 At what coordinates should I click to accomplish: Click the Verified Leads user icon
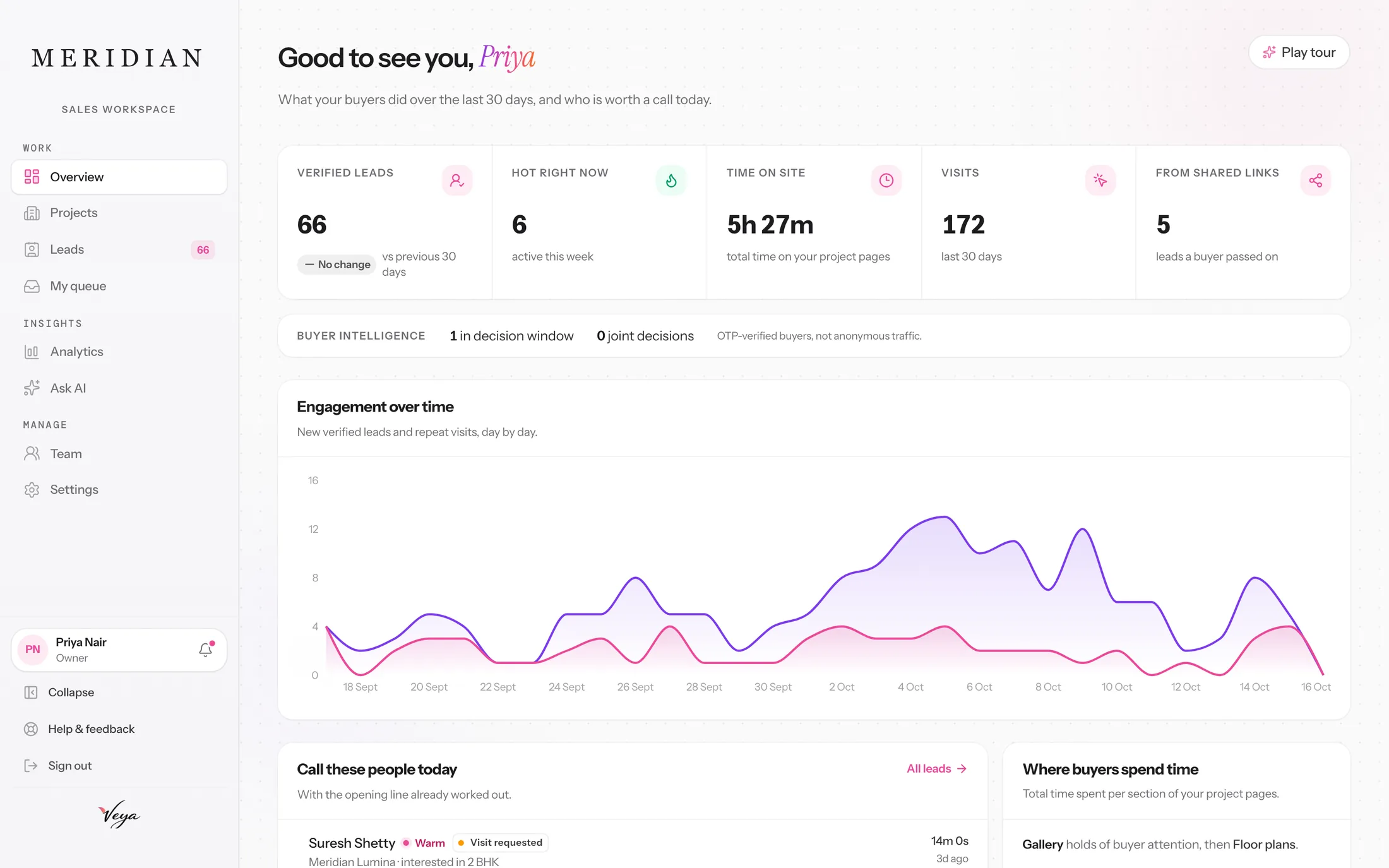tap(457, 181)
